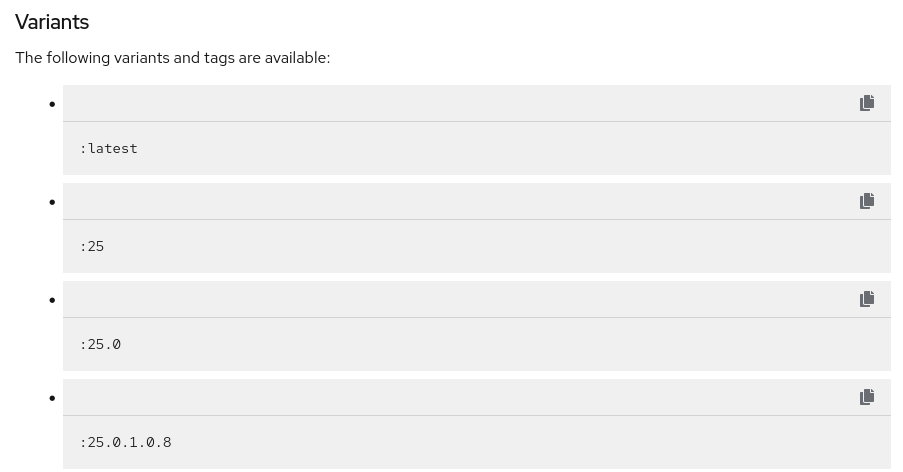Click the empty header bar above ':25.0.1.0.8'
Screen dimensions: 903x472
450,397
